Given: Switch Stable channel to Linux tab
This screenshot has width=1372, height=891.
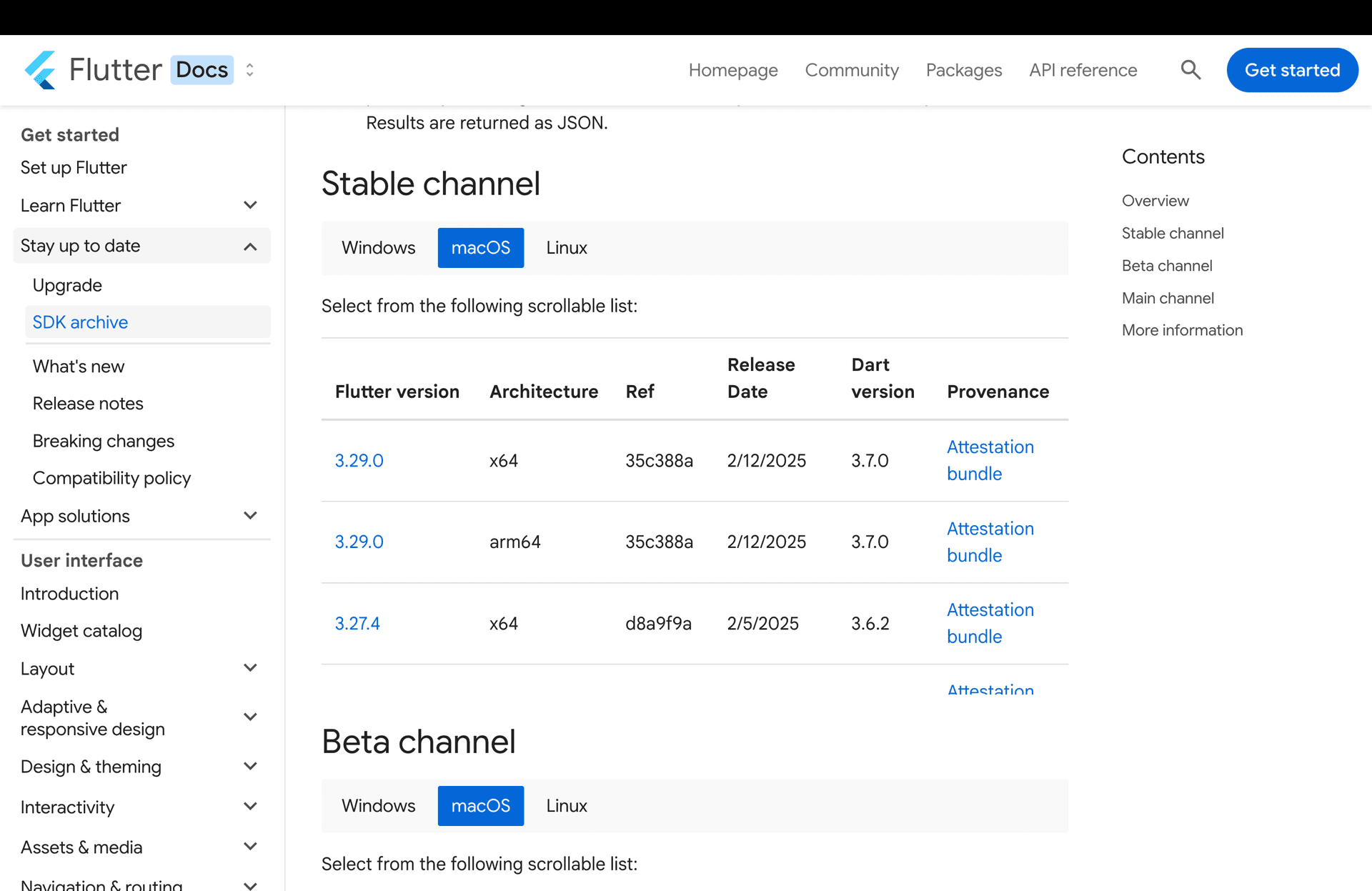Looking at the screenshot, I should 566,248.
